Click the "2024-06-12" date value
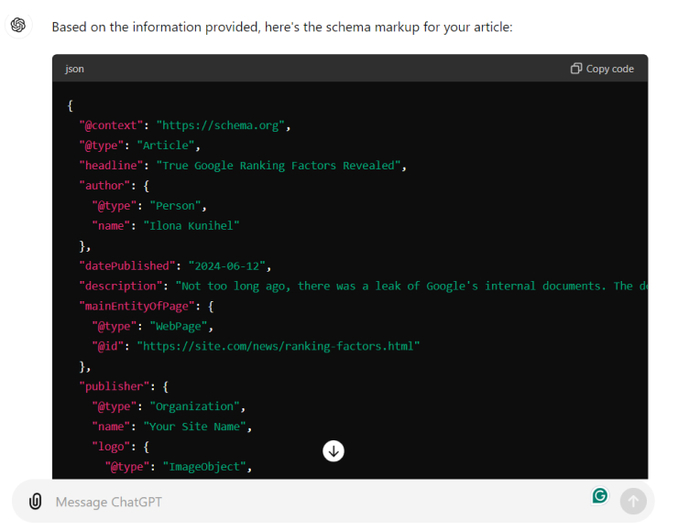 click(227, 266)
